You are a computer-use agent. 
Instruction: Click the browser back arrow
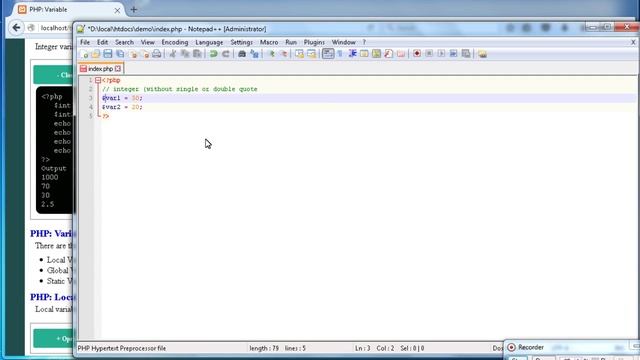16,27
